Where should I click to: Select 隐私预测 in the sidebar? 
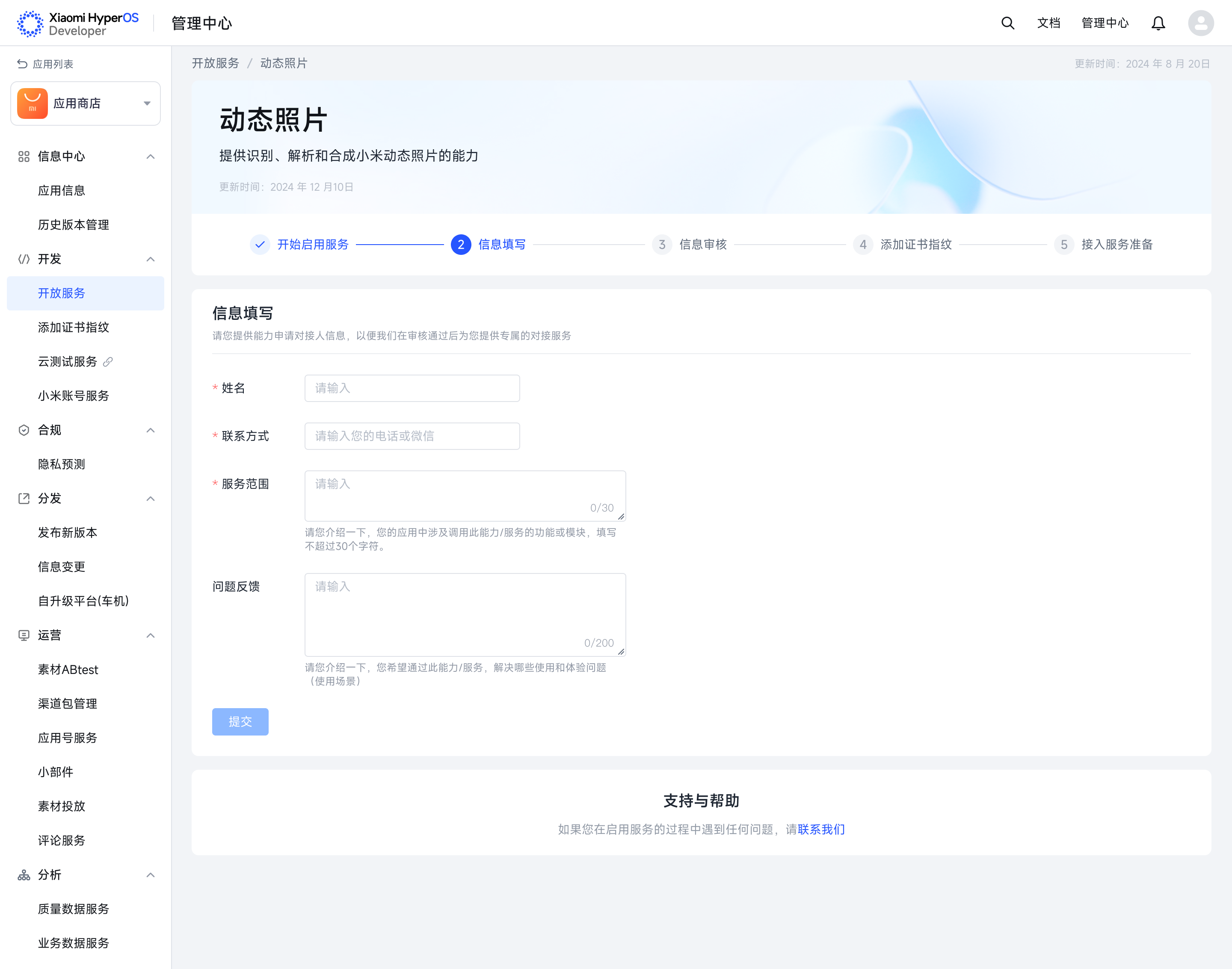pyautogui.click(x=61, y=464)
